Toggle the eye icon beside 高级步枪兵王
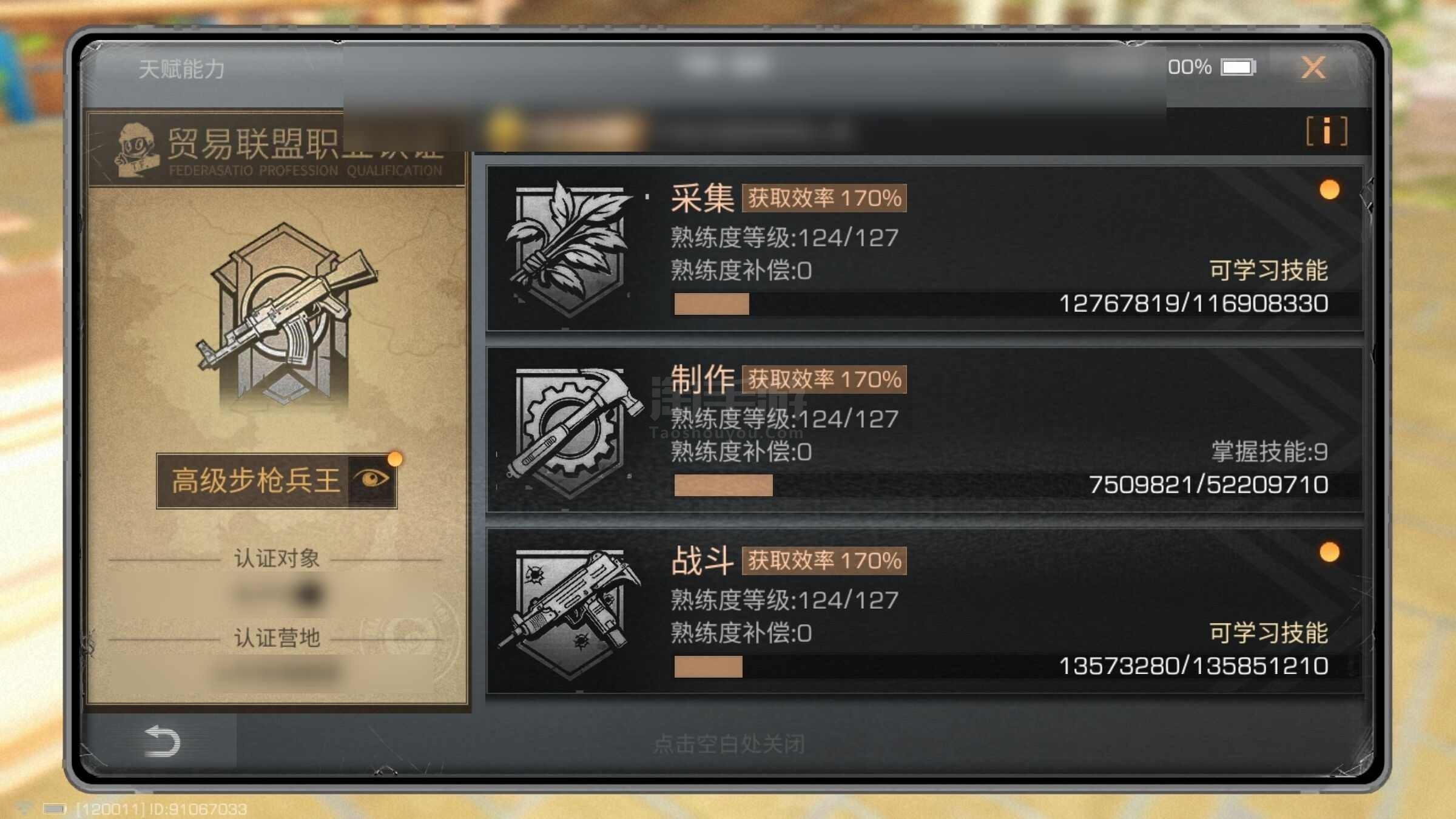Screen dimensions: 1456x819 372,479
